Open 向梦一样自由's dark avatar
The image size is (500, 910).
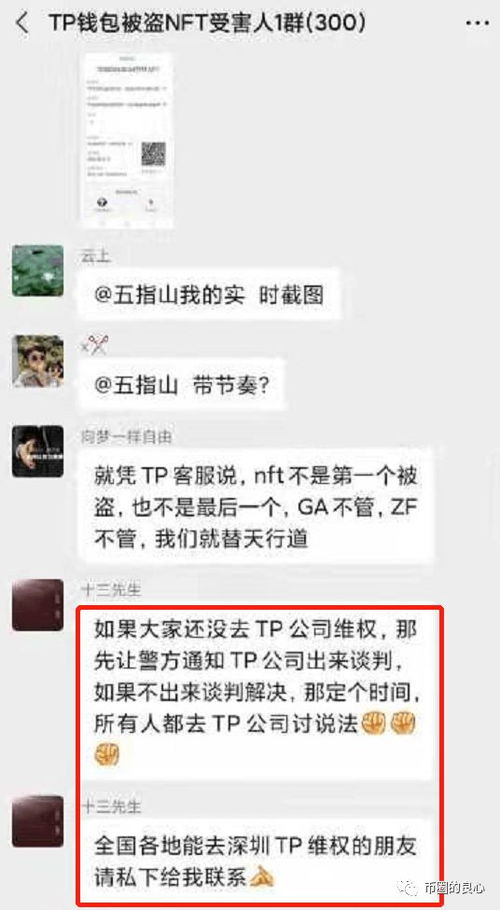click(38, 452)
